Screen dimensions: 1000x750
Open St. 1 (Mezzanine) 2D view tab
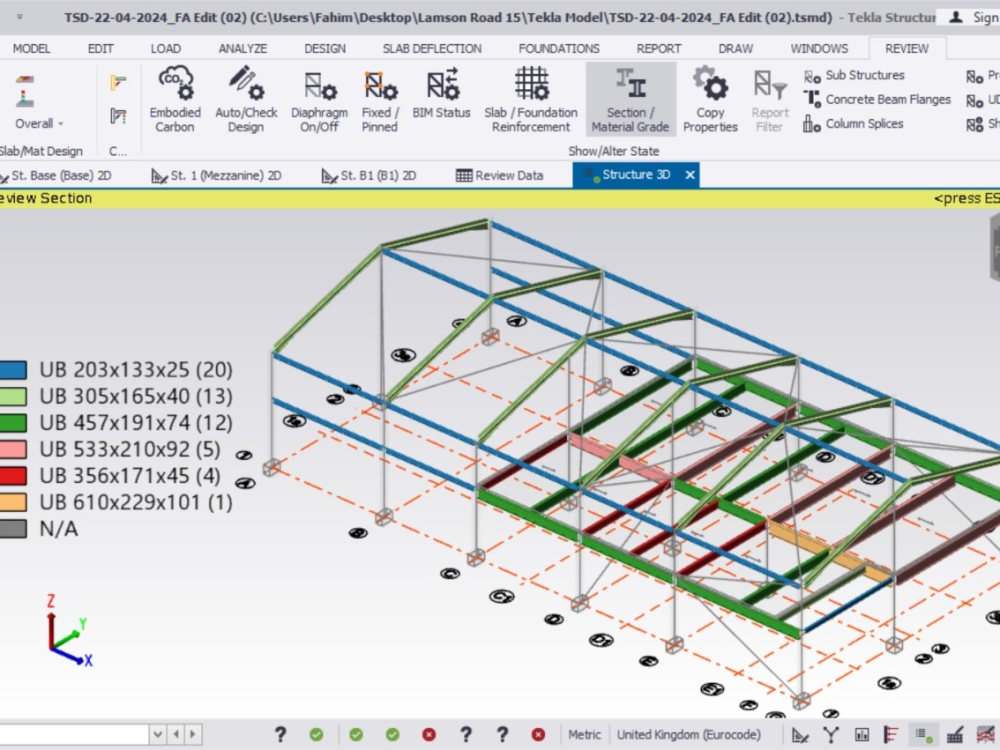pos(216,175)
